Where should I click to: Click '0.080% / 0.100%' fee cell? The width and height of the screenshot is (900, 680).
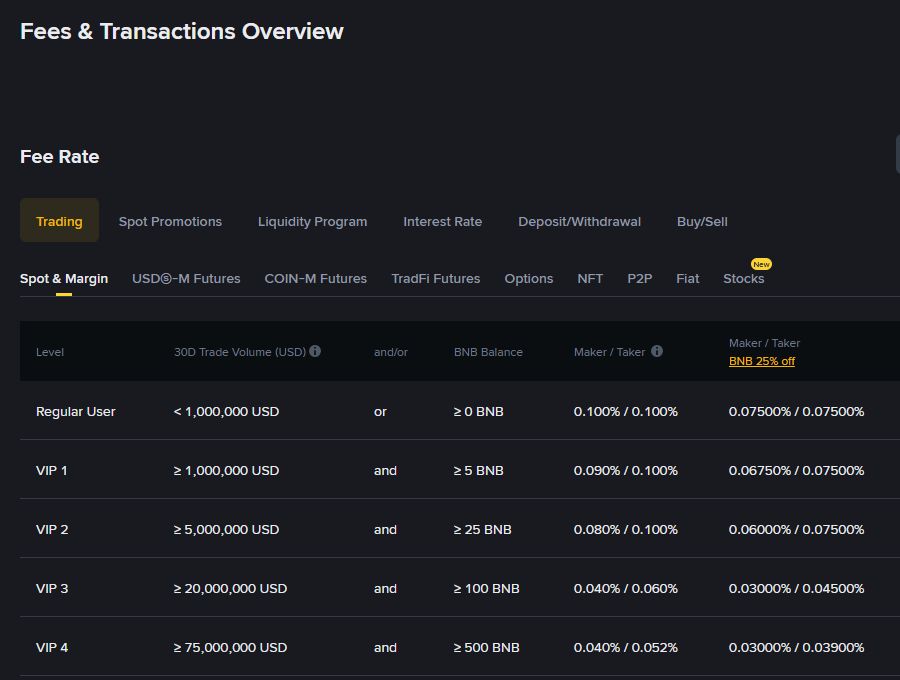626,530
